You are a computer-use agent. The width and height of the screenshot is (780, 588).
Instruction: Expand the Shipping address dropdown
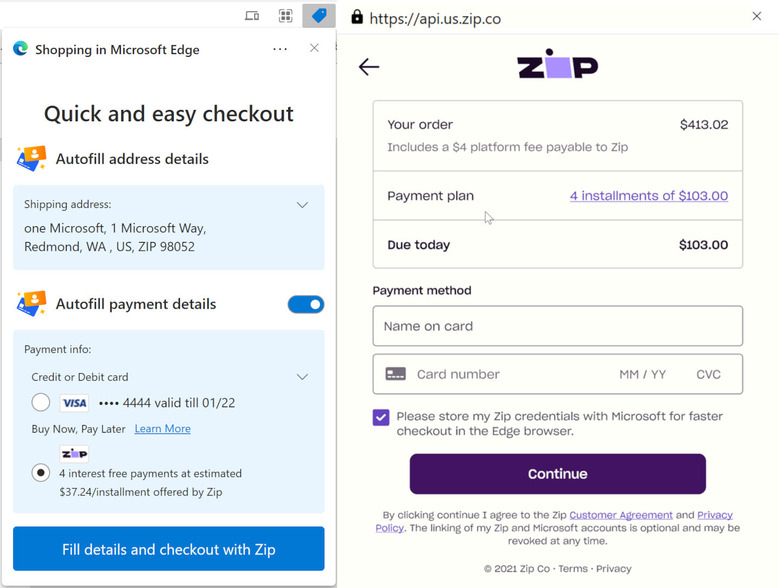302,205
